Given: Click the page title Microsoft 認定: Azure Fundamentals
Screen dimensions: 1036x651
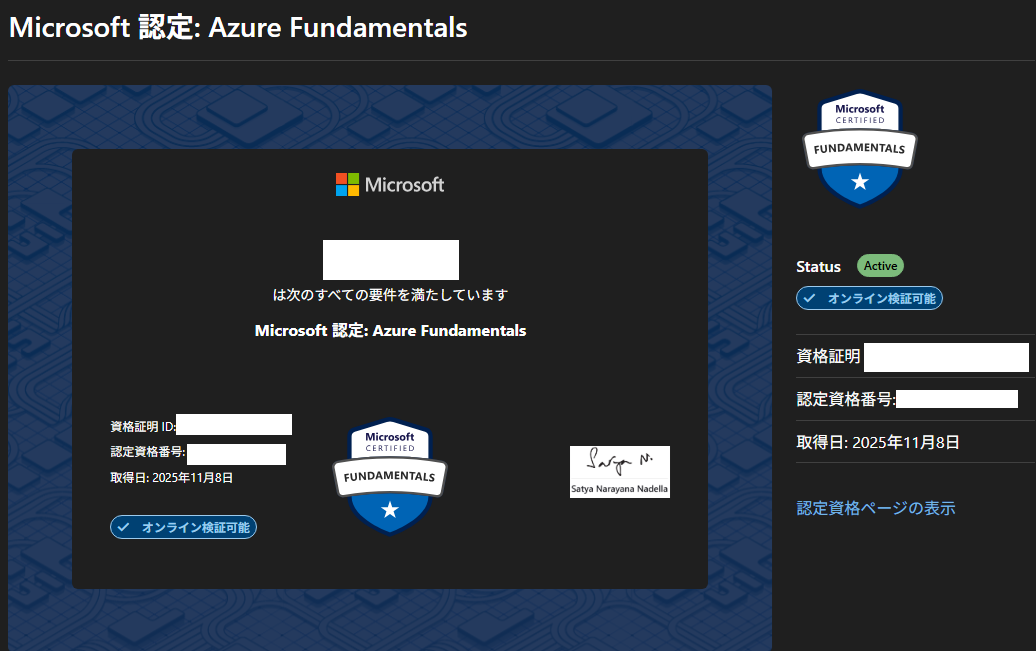Looking at the screenshot, I should [x=238, y=28].
